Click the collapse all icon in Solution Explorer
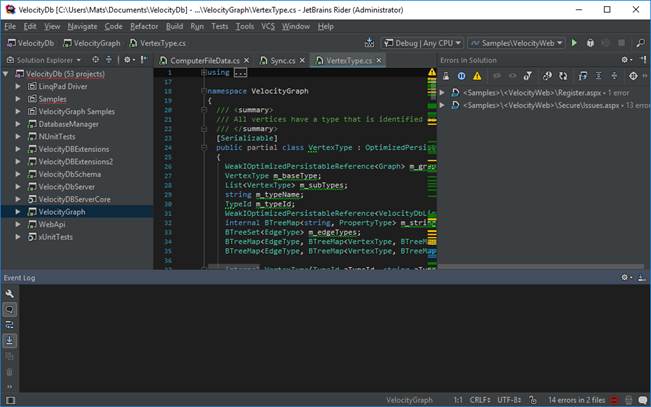This screenshot has width=651, height=407. pos(108,60)
